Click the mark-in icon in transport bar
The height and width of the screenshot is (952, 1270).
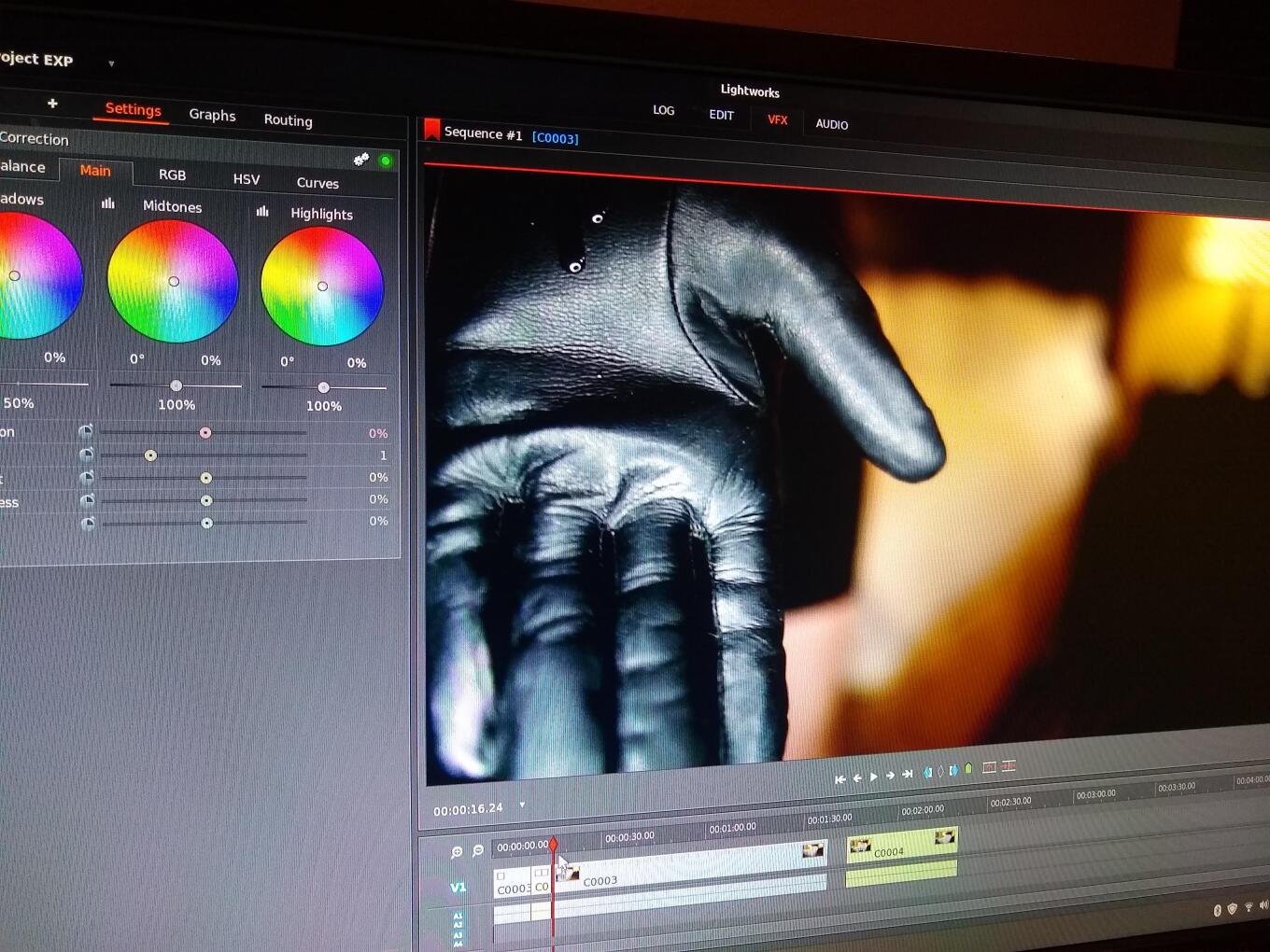coord(927,772)
